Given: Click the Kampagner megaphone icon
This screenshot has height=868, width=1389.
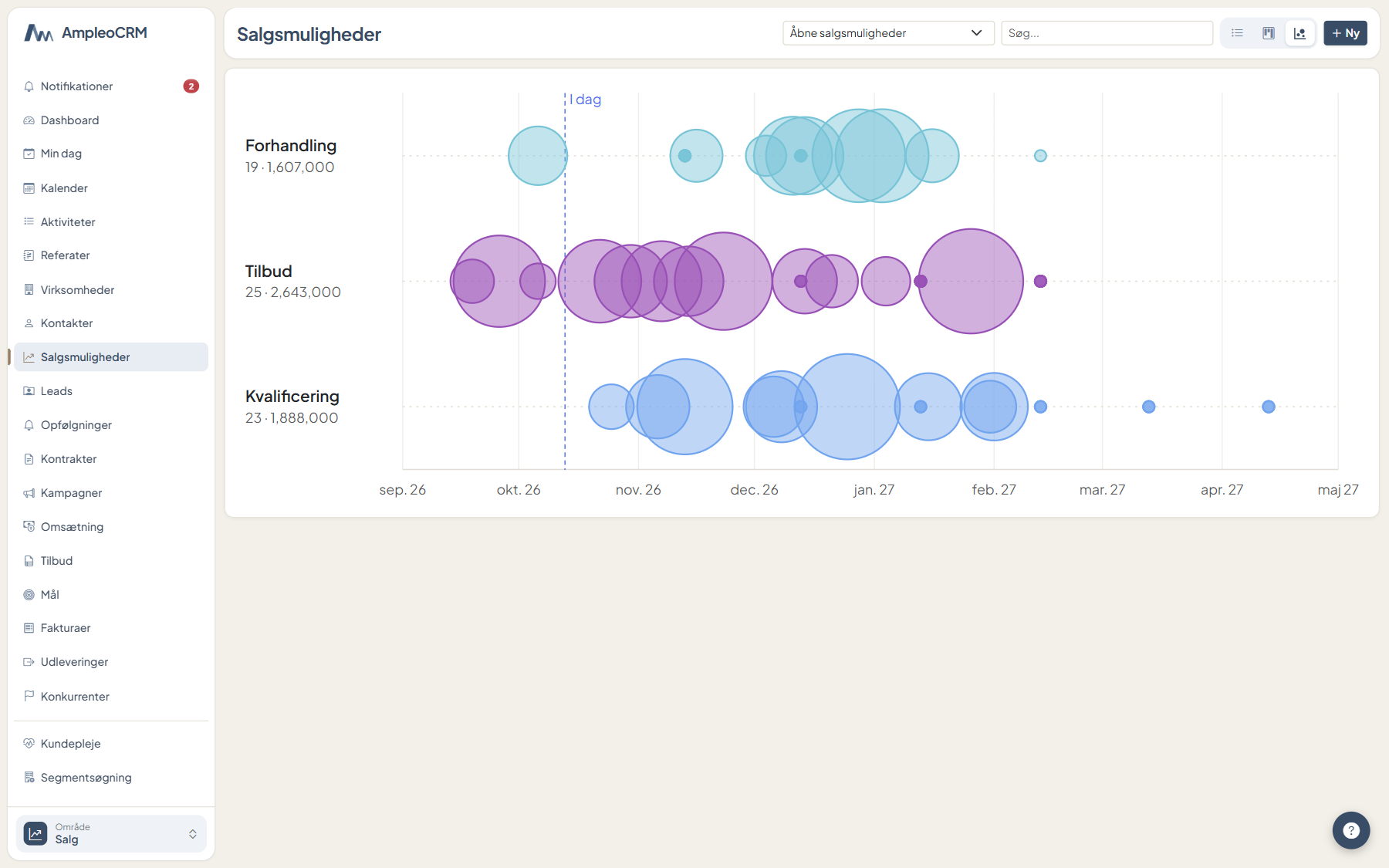Looking at the screenshot, I should click(29, 493).
